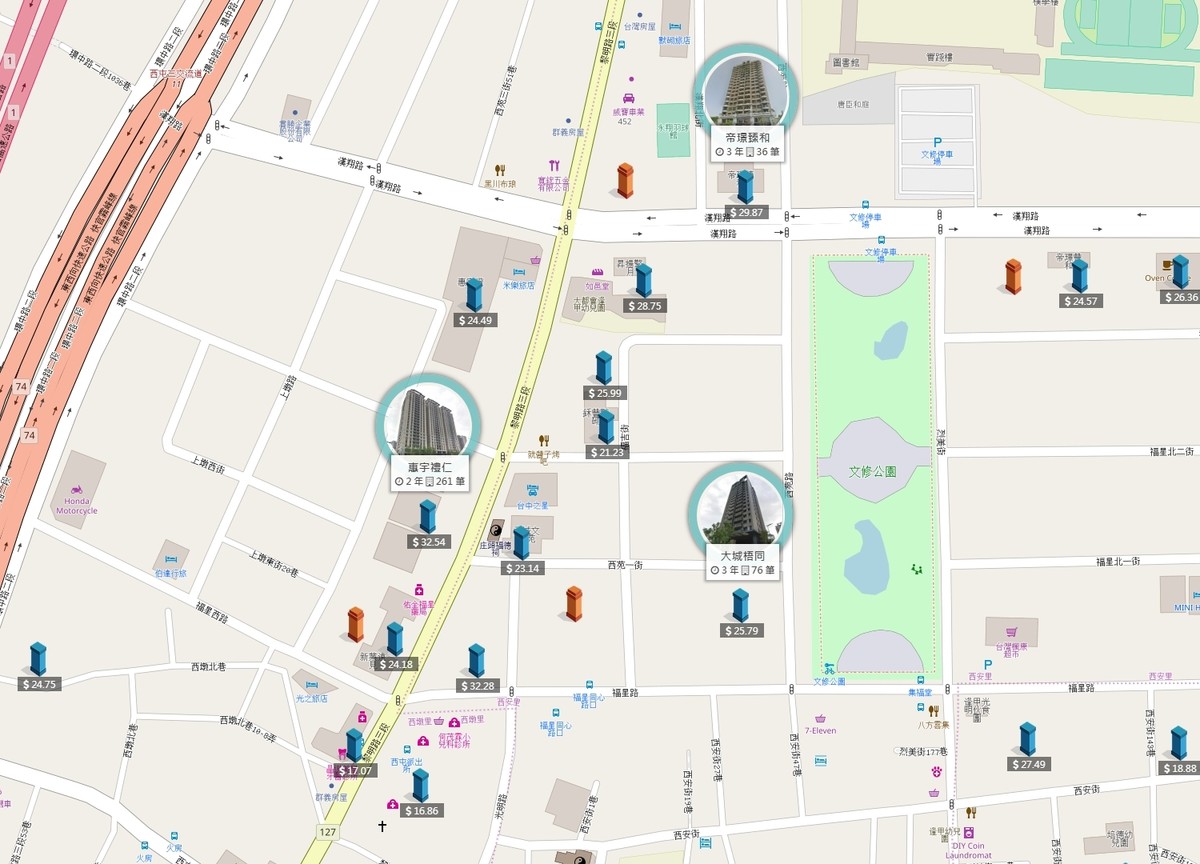Click the 米樂旅店 hotel label
Screen dimensions: 1200x864
pos(518,285)
